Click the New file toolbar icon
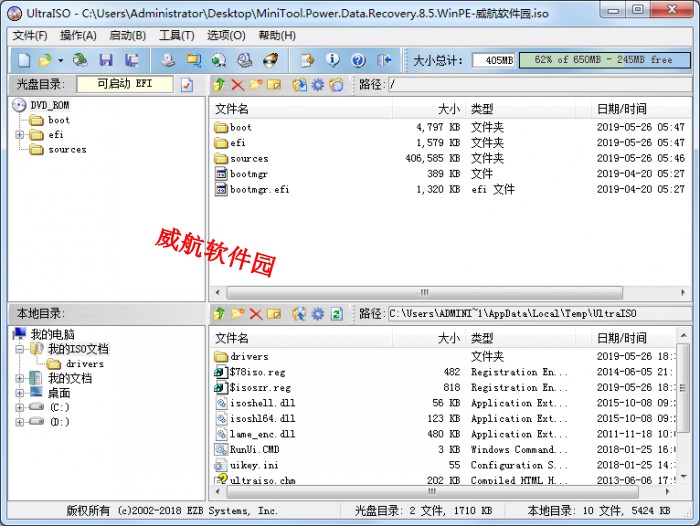The width and height of the screenshot is (700, 526). coord(24,60)
